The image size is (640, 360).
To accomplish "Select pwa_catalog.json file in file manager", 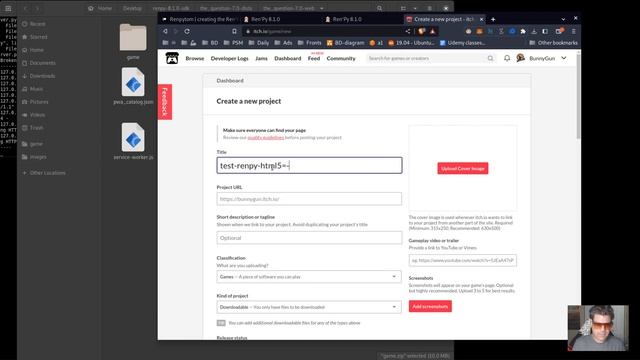I will [133, 87].
